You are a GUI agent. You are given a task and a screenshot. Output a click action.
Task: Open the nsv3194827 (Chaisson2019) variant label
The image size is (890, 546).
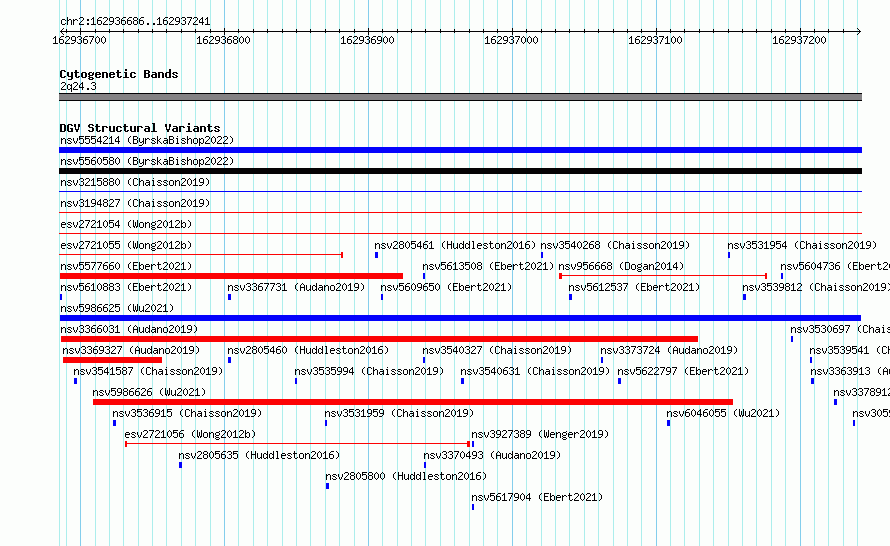pos(135,203)
